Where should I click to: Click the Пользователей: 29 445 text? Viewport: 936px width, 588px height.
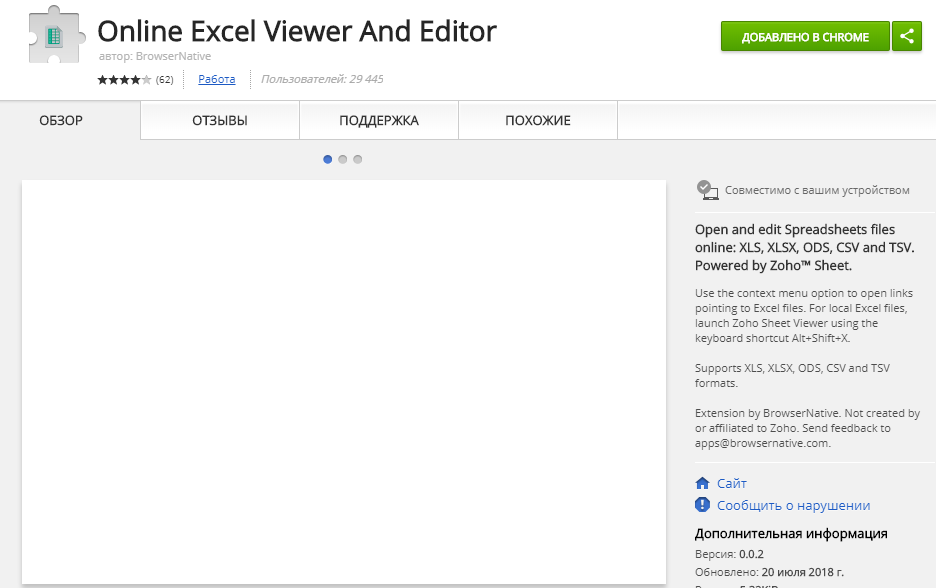322,79
